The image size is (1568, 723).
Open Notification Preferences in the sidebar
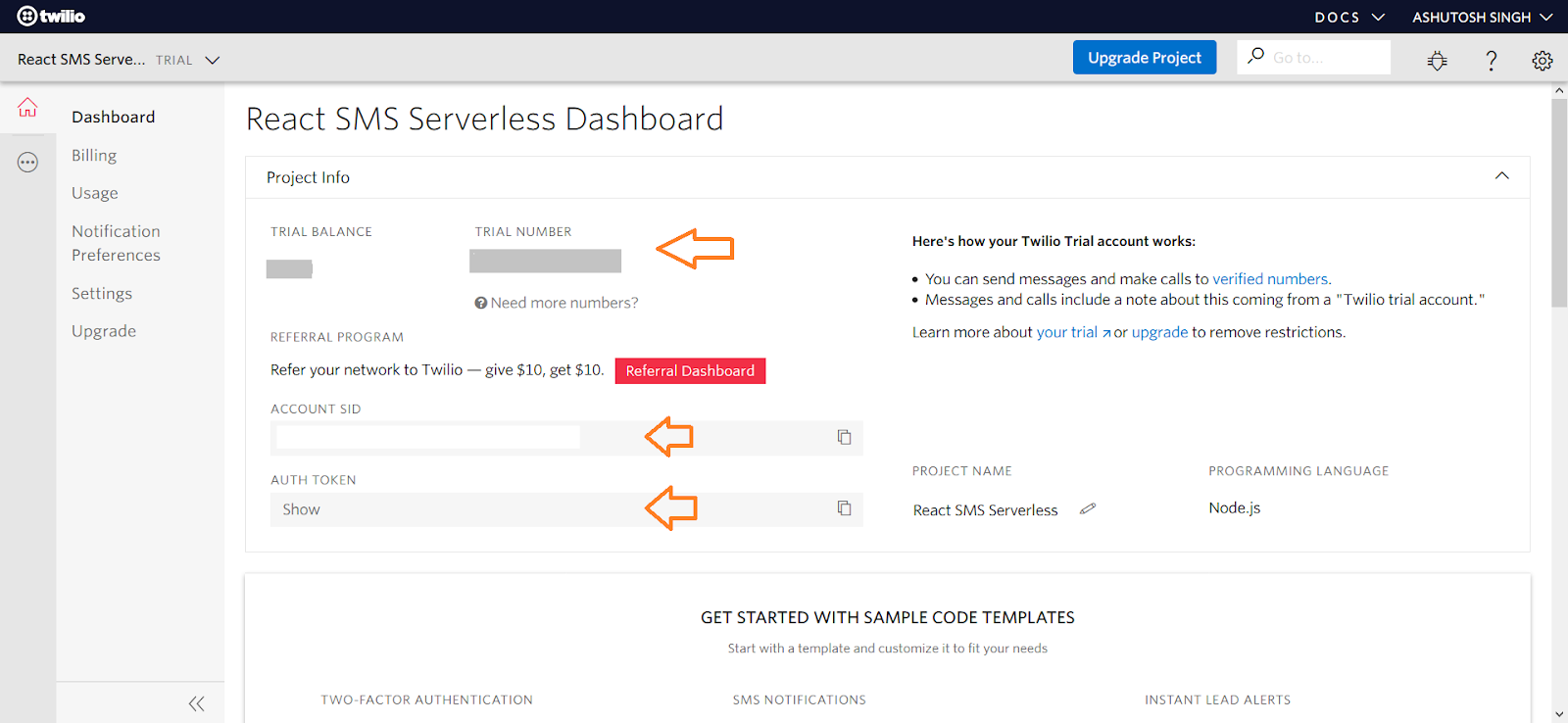[116, 243]
